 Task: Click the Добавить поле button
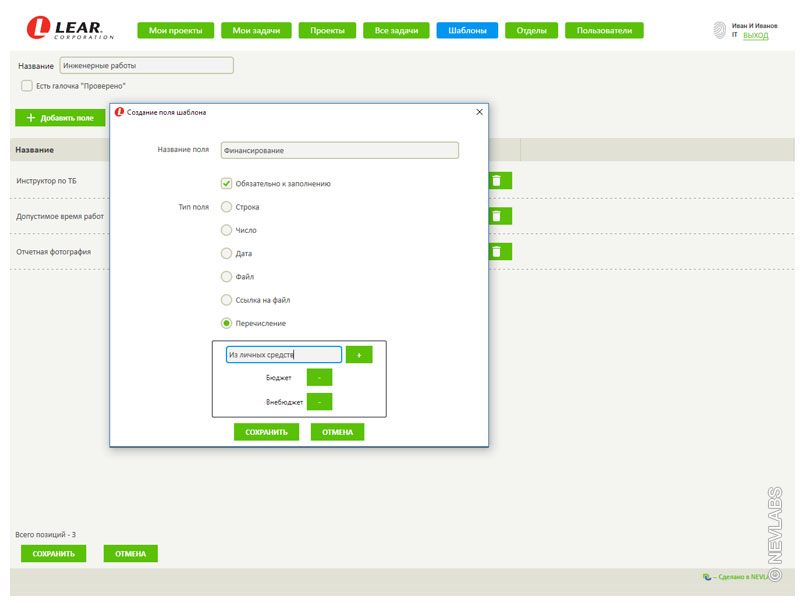[60, 118]
